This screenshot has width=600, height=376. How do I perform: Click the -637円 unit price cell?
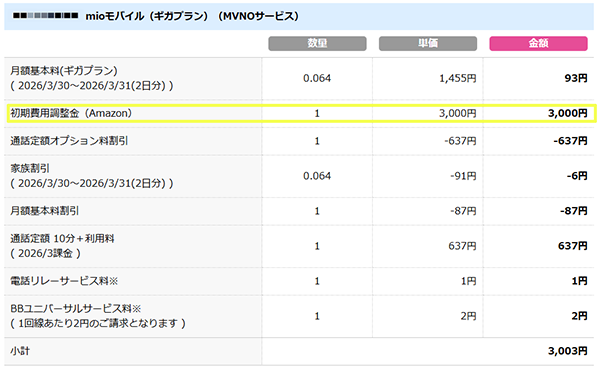tap(460, 141)
